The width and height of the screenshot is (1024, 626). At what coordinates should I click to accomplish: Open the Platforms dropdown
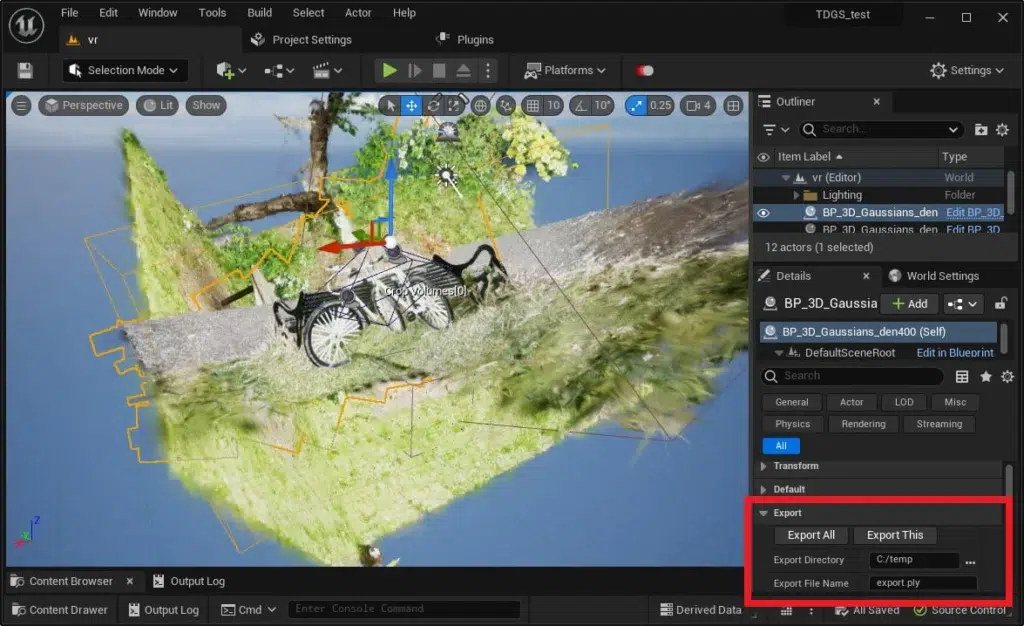tap(566, 70)
